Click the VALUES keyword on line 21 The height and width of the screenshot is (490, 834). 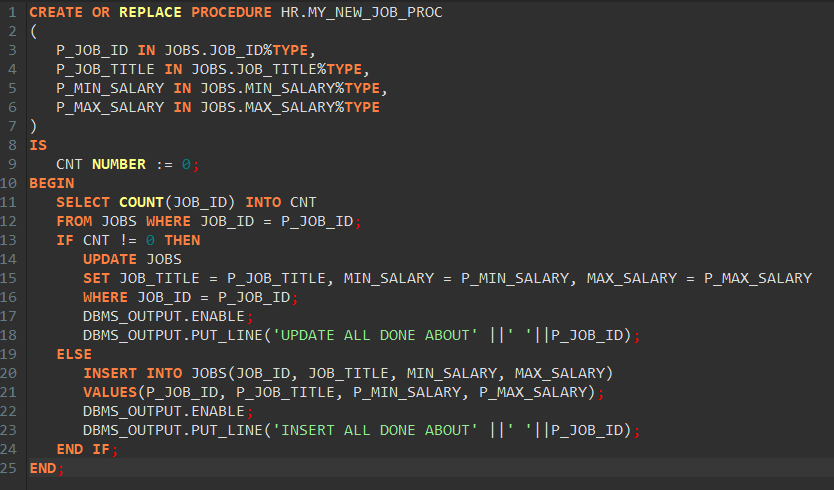110,393
